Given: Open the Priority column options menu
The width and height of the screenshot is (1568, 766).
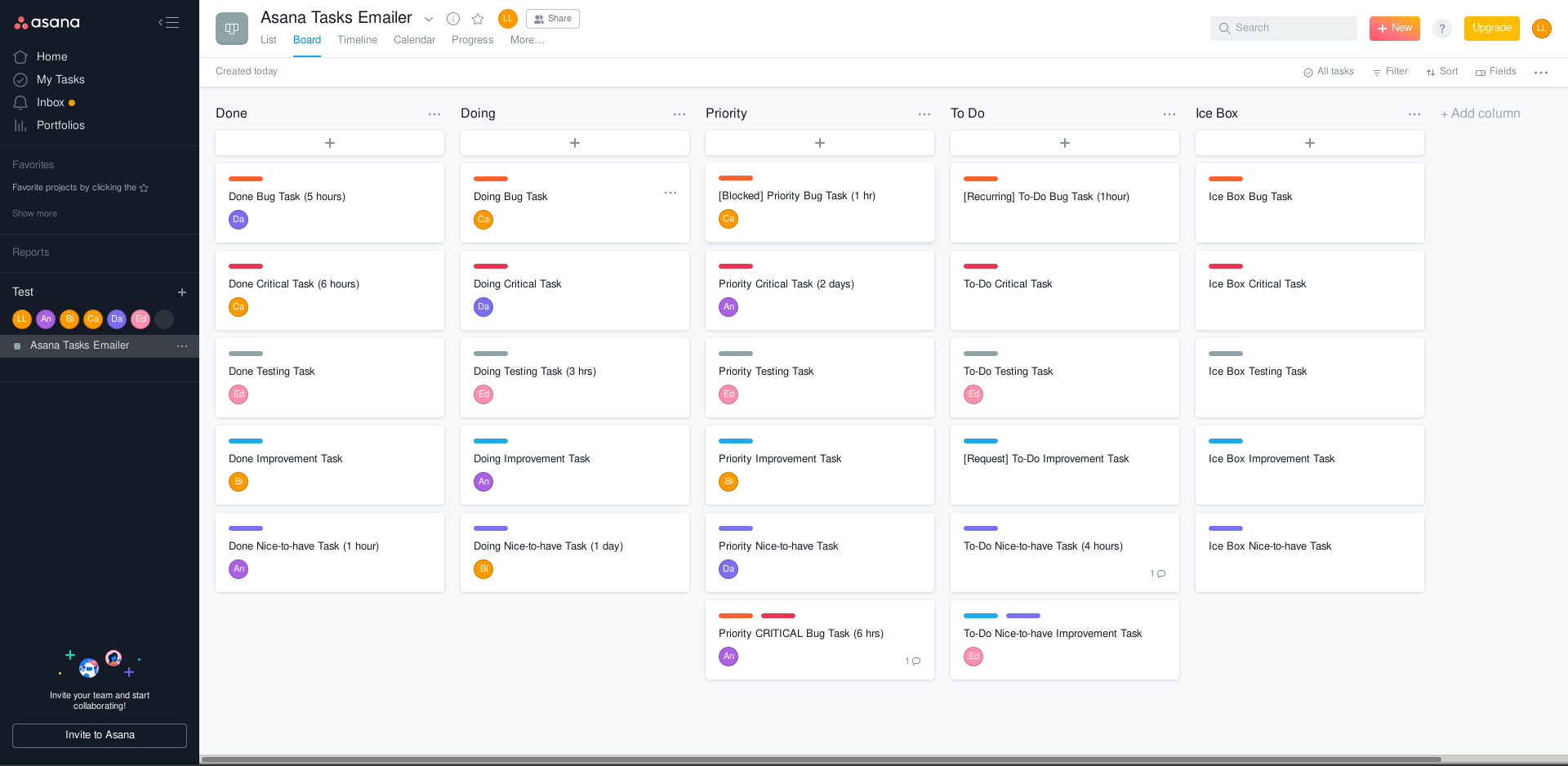Looking at the screenshot, I should click(x=924, y=114).
